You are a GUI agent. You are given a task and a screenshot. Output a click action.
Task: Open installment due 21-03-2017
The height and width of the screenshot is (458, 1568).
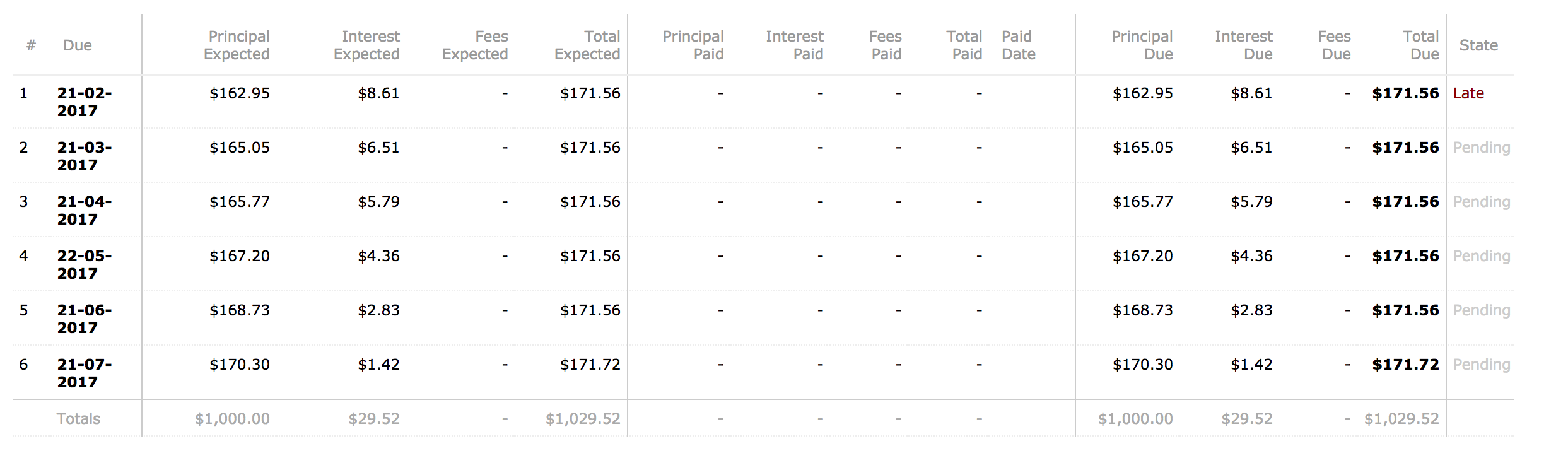click(x=84, y=156)
